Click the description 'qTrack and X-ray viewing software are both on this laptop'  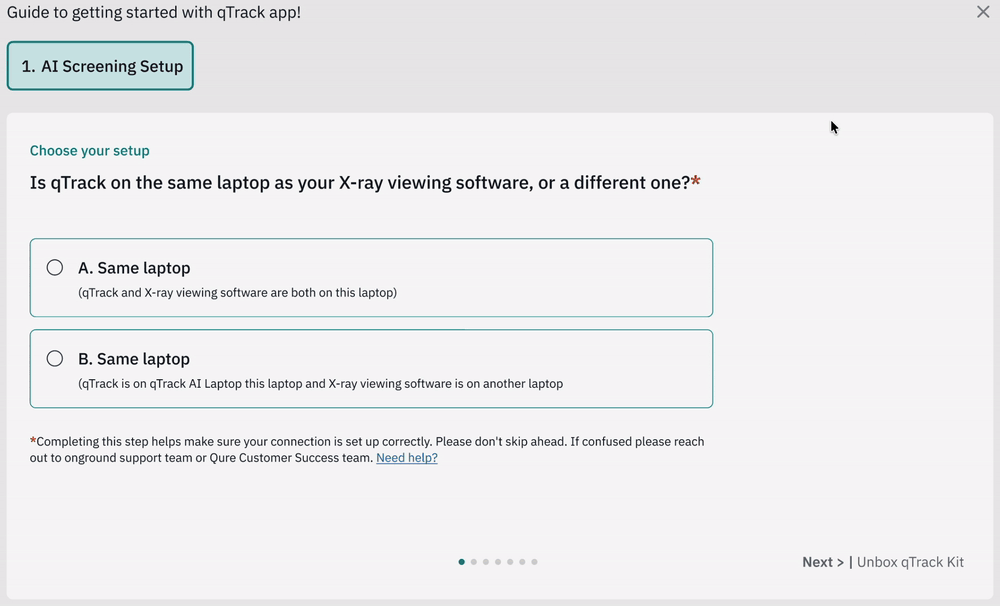(237, 293)
